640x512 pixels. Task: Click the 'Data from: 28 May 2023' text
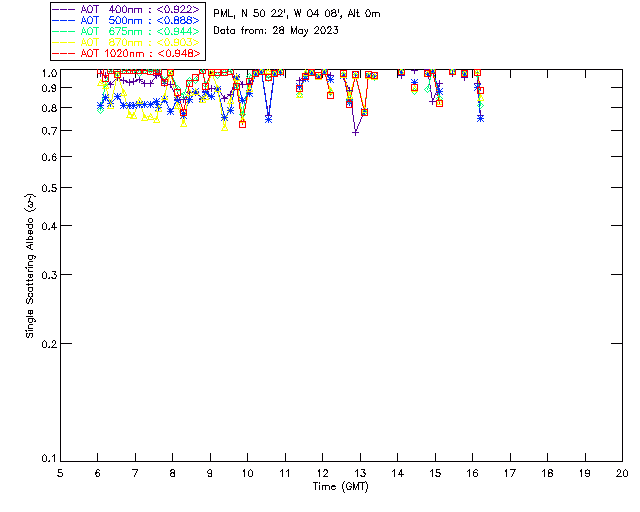[276, 31]
